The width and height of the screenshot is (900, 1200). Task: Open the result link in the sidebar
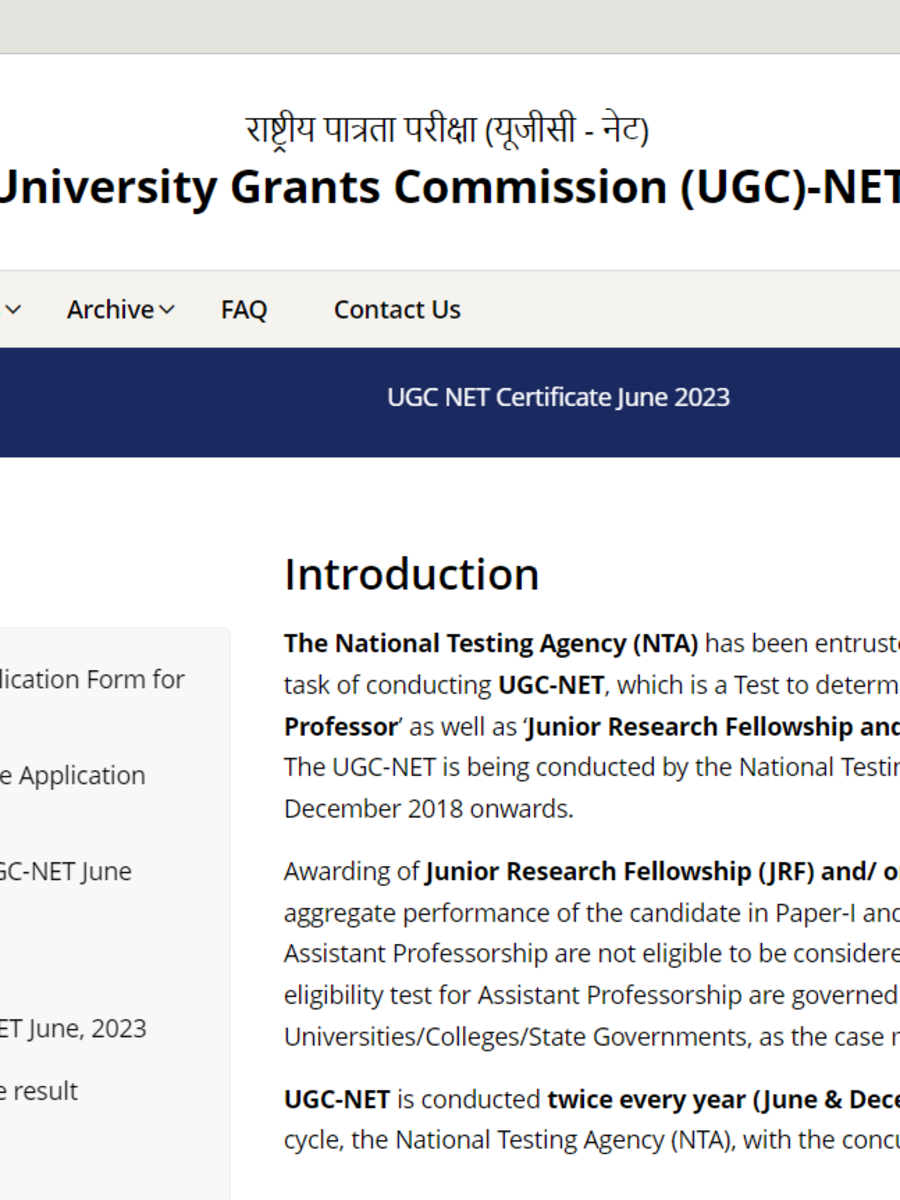pos(39,1091)
